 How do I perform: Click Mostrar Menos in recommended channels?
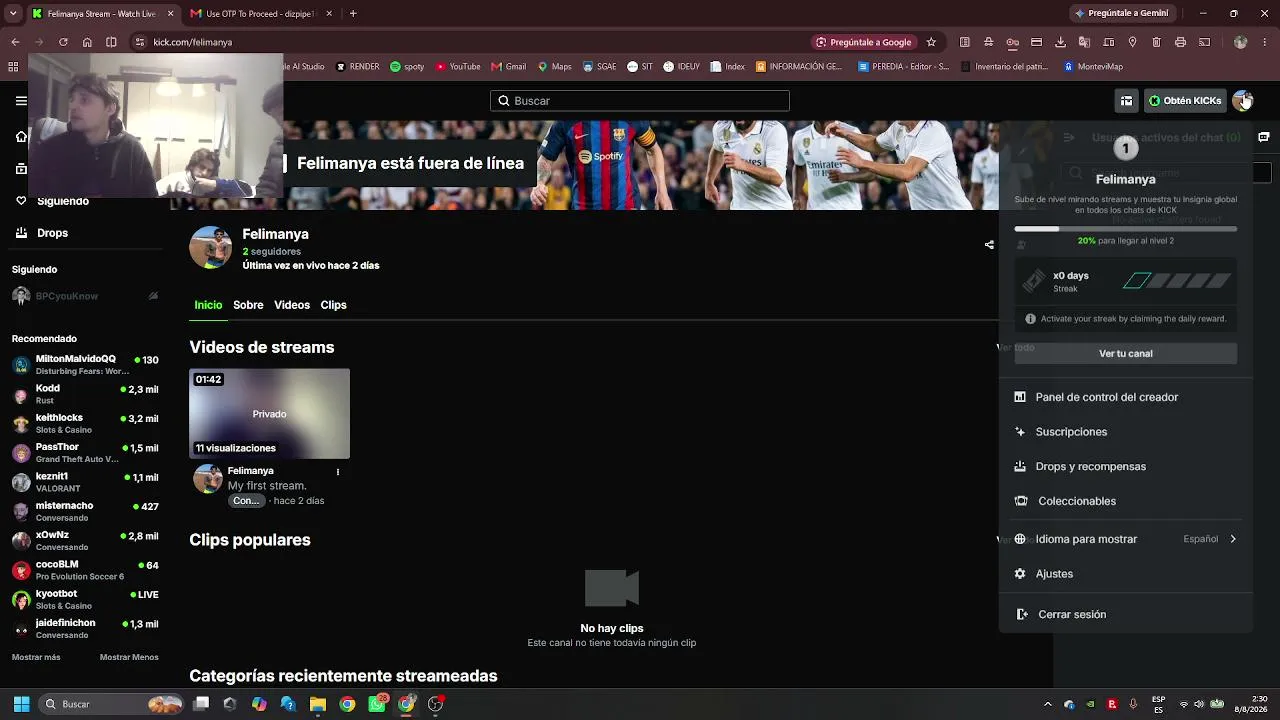point(129,657)
